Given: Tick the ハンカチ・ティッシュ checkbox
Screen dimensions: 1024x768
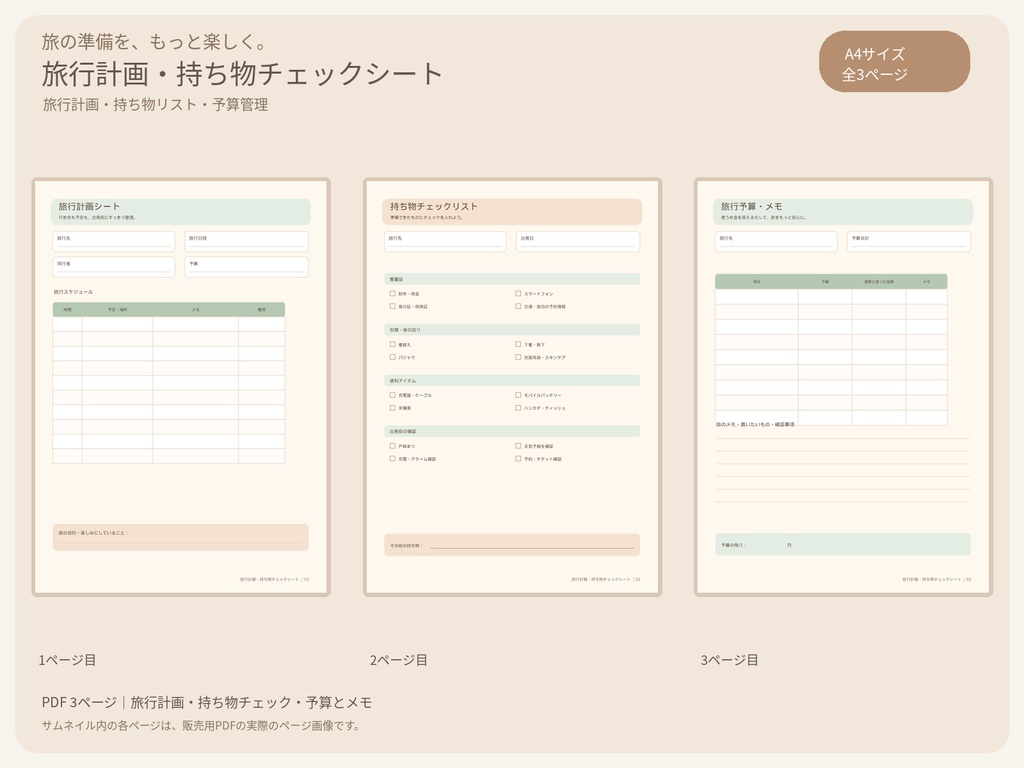Looking at the screenshot, I should (518, 408).
